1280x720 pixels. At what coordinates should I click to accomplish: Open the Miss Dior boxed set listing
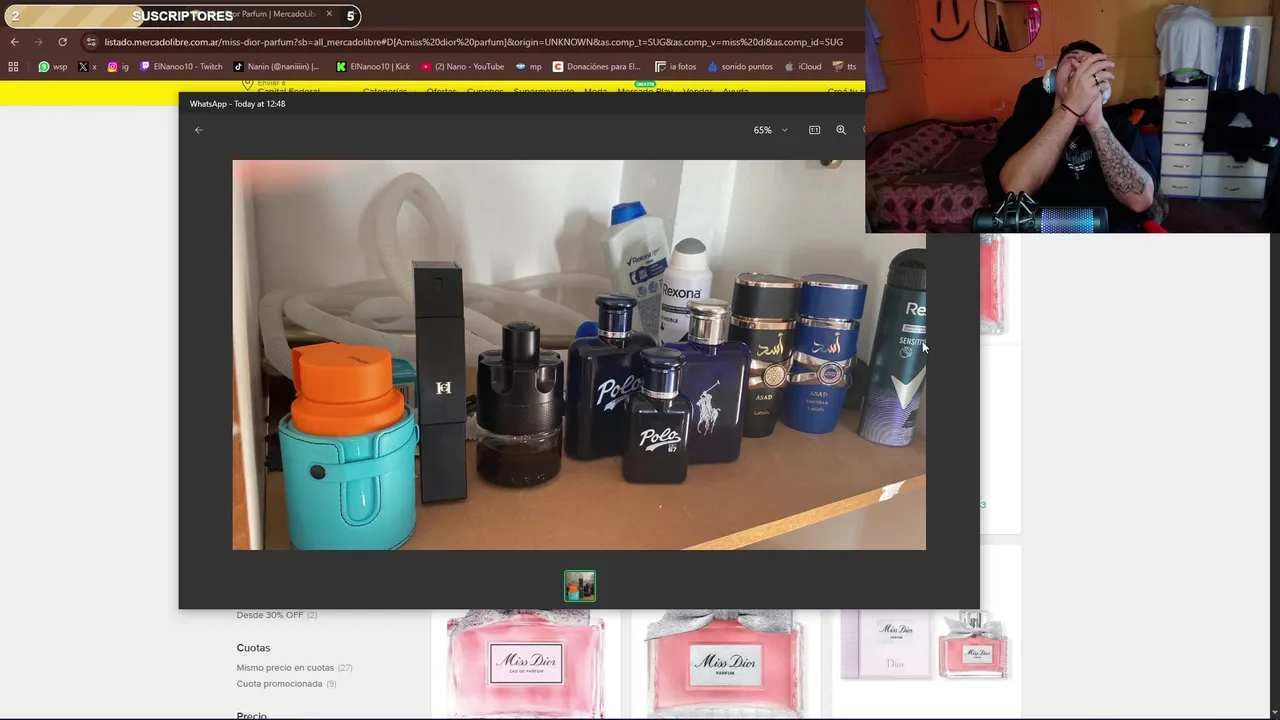[925, 645]
